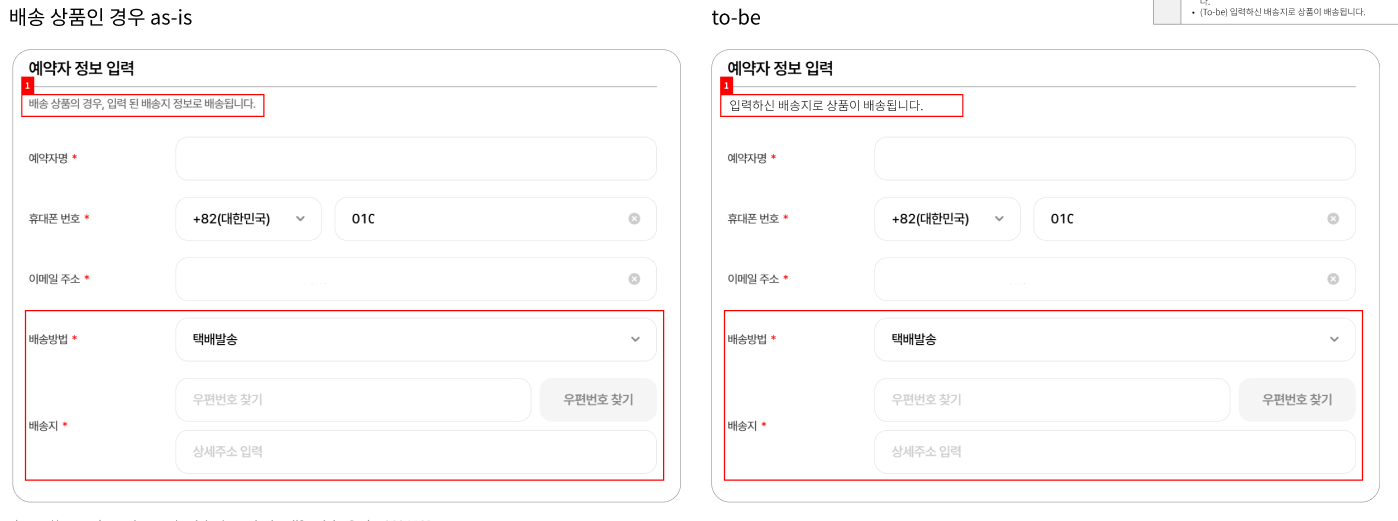1398x521 pixels.
Task: Click the phone number field in as-is form
Action: [480, 219]
